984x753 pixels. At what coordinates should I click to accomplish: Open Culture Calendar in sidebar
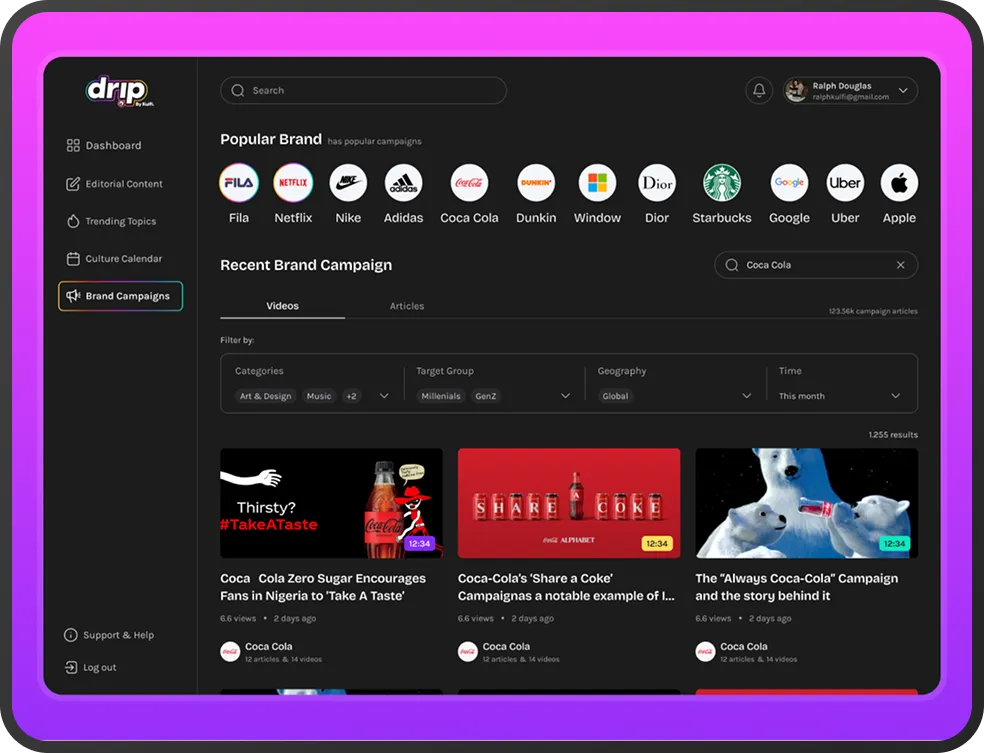pyautogui.click(x=114, y=259)
